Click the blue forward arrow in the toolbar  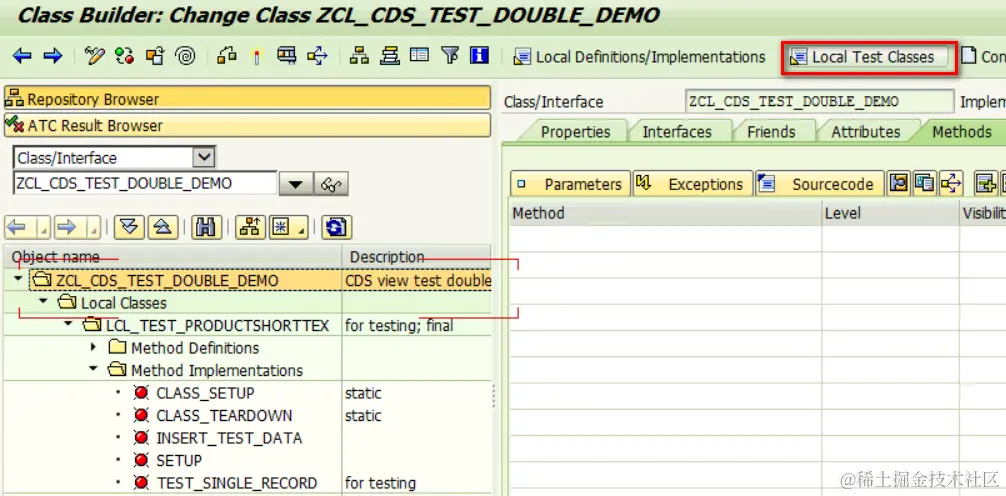[53, 56]
